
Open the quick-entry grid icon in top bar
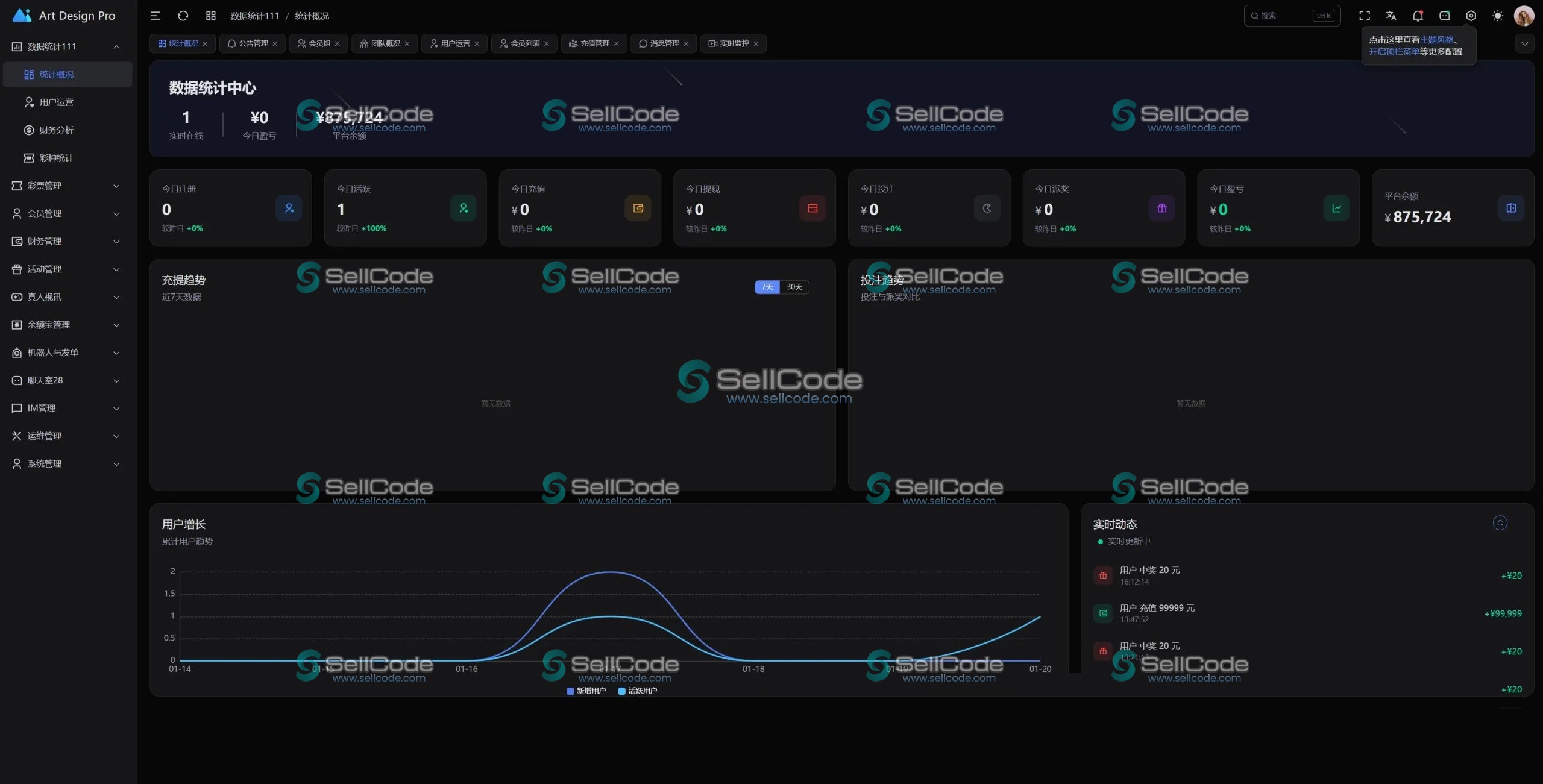click(x=211, y=16)
